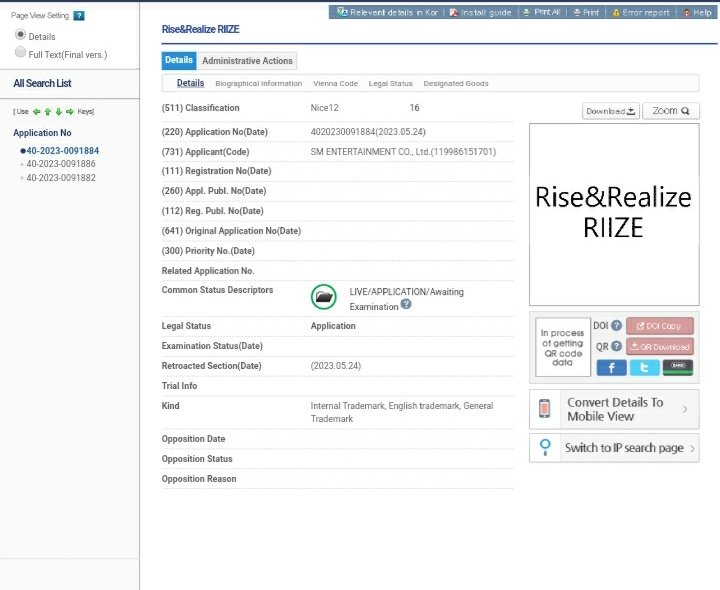The width and height of the screenshot is (720, 590).
Task: Go to Vienna Code section
Action: pos(335,84)
